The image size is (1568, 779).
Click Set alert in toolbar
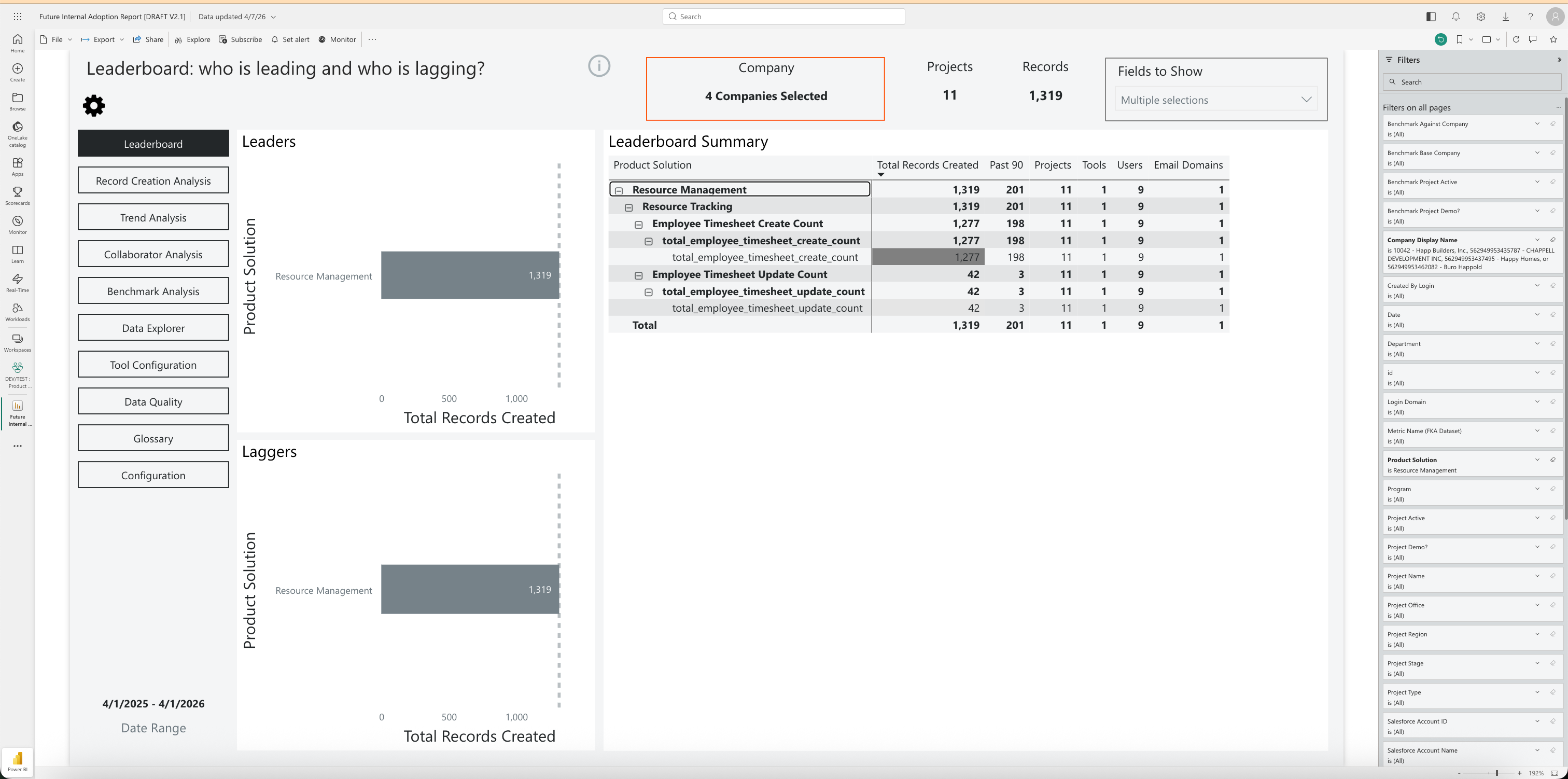(290, 39)
